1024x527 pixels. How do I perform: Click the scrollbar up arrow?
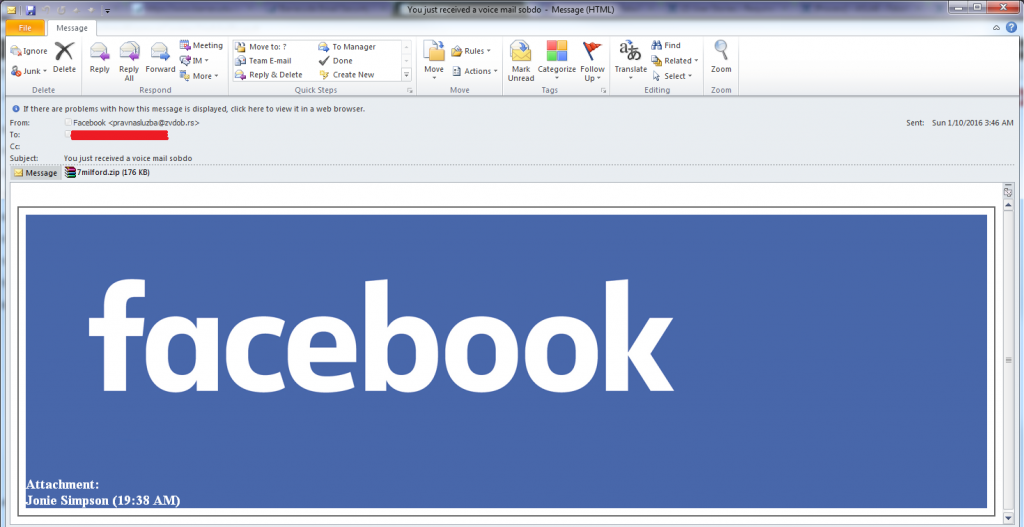pos(1008,206)
